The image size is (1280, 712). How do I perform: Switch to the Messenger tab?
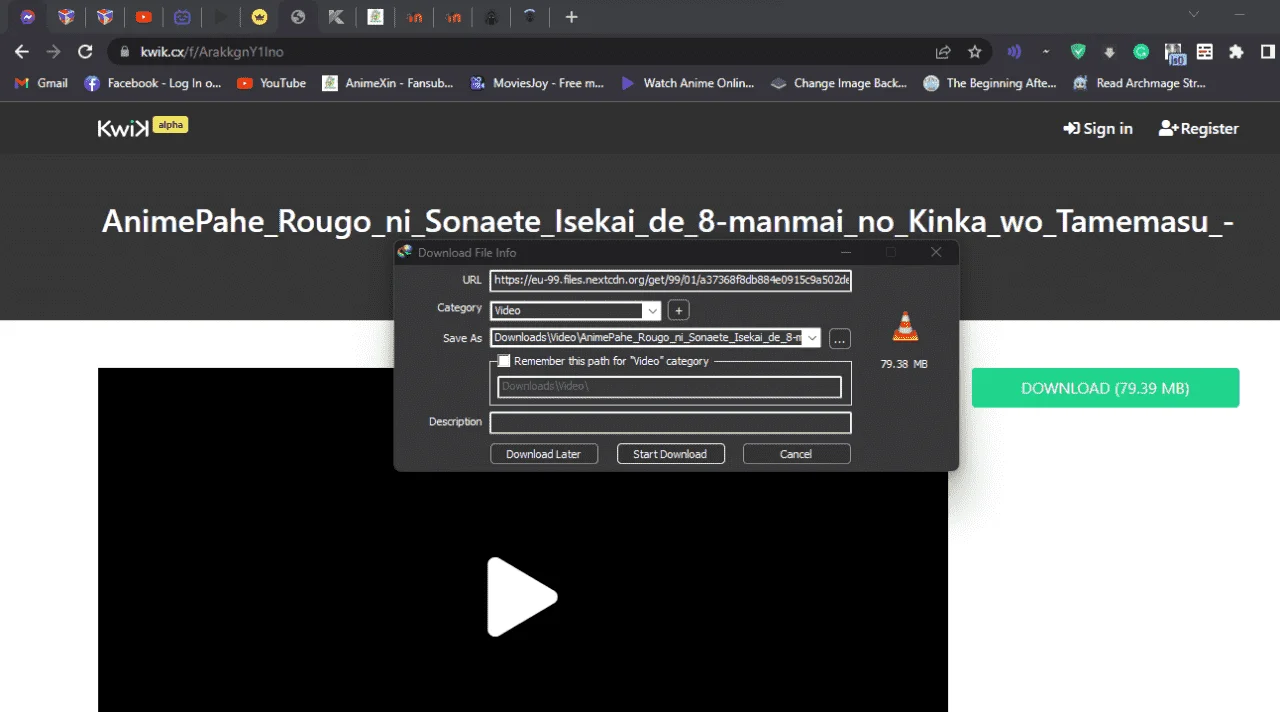coord(28,17)
